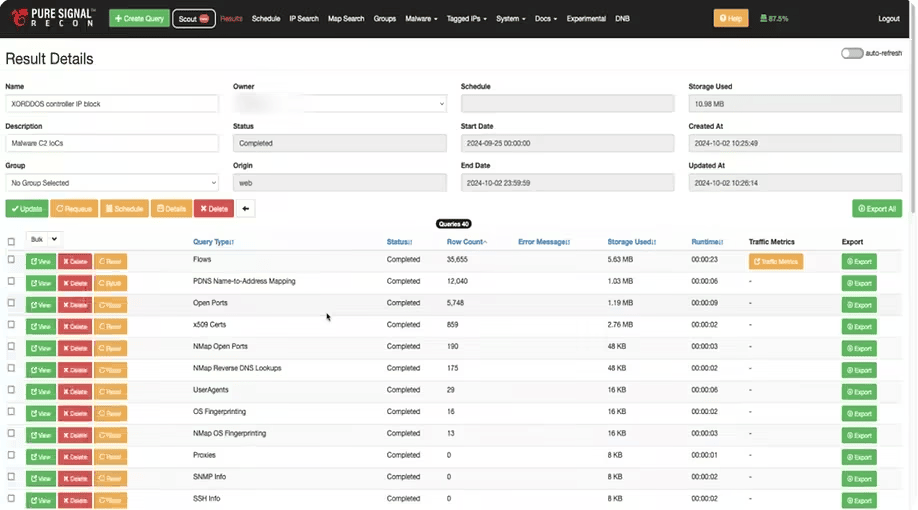Screen dimensions: 918x510
Task: Open the Malware menu in navbar
Action: [x=421, y=19]
